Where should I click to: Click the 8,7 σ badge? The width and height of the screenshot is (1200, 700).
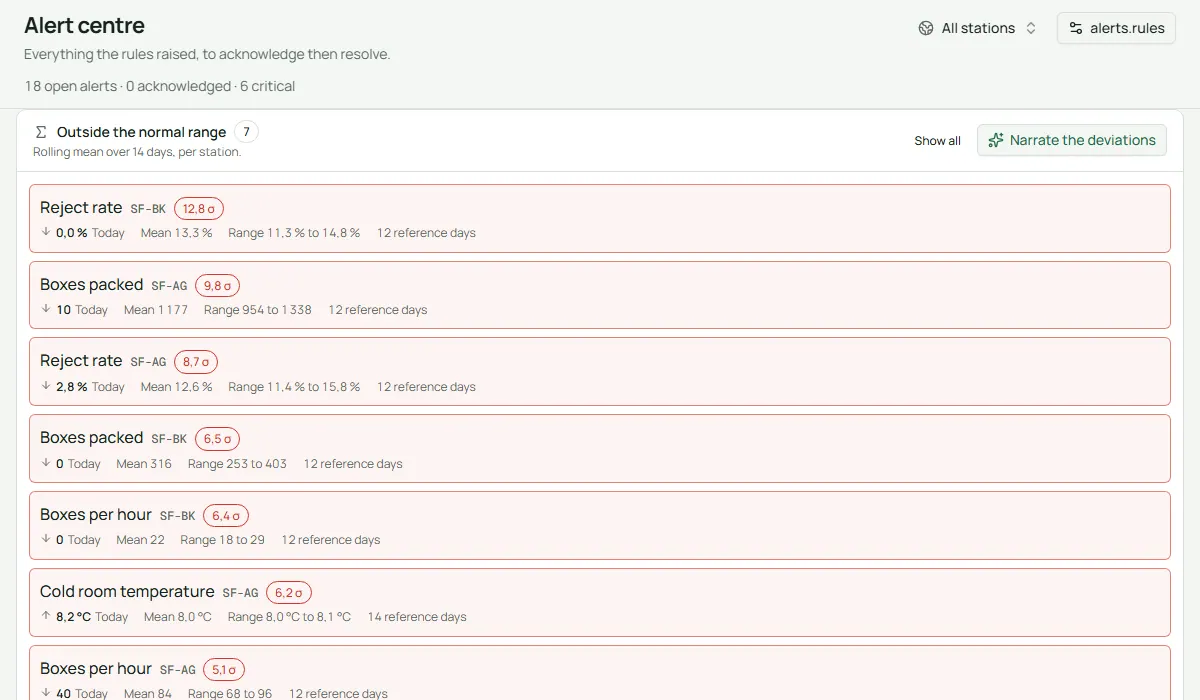click(196, 362)
